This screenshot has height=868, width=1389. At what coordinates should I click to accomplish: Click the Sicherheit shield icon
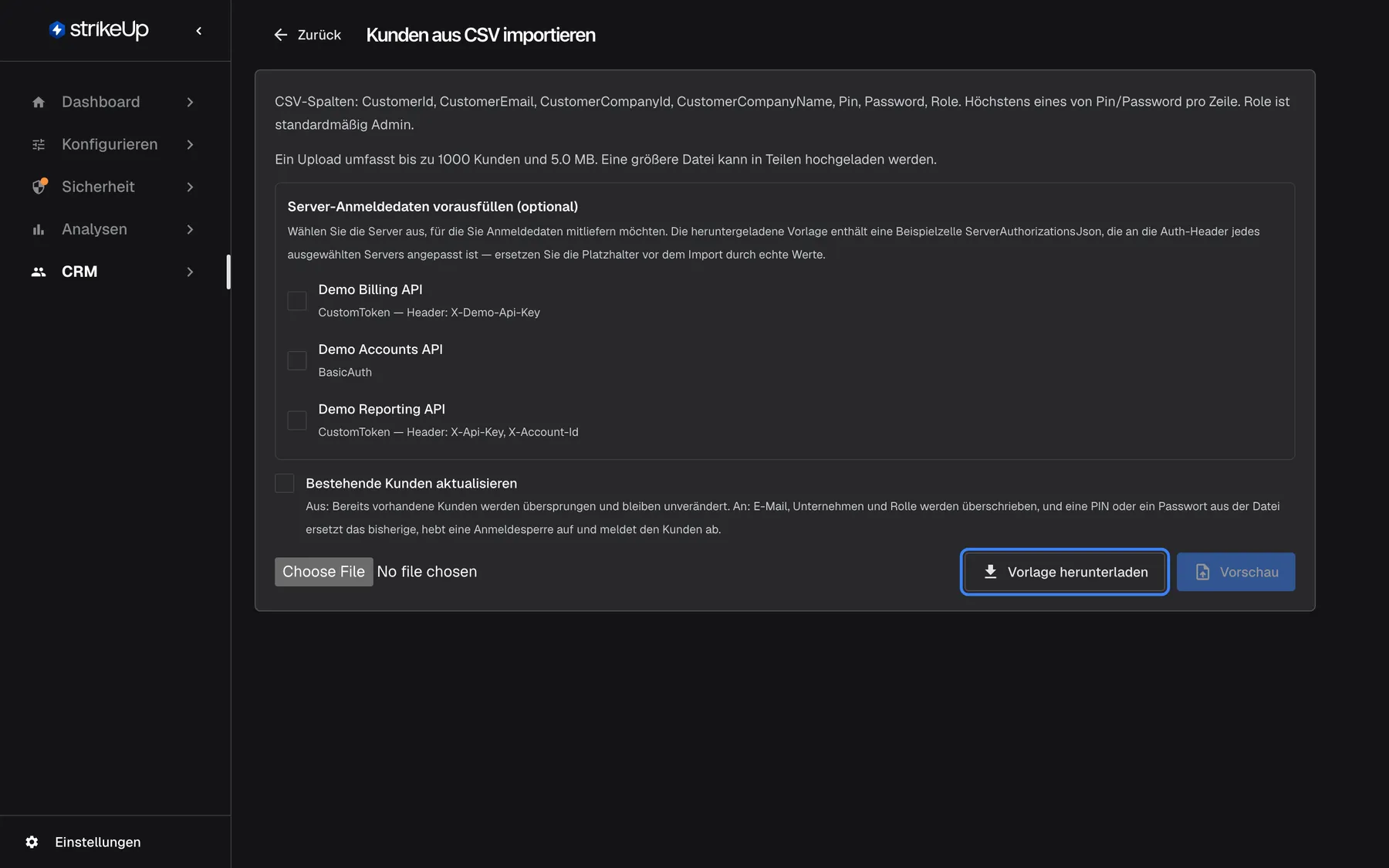pos(39,187)
